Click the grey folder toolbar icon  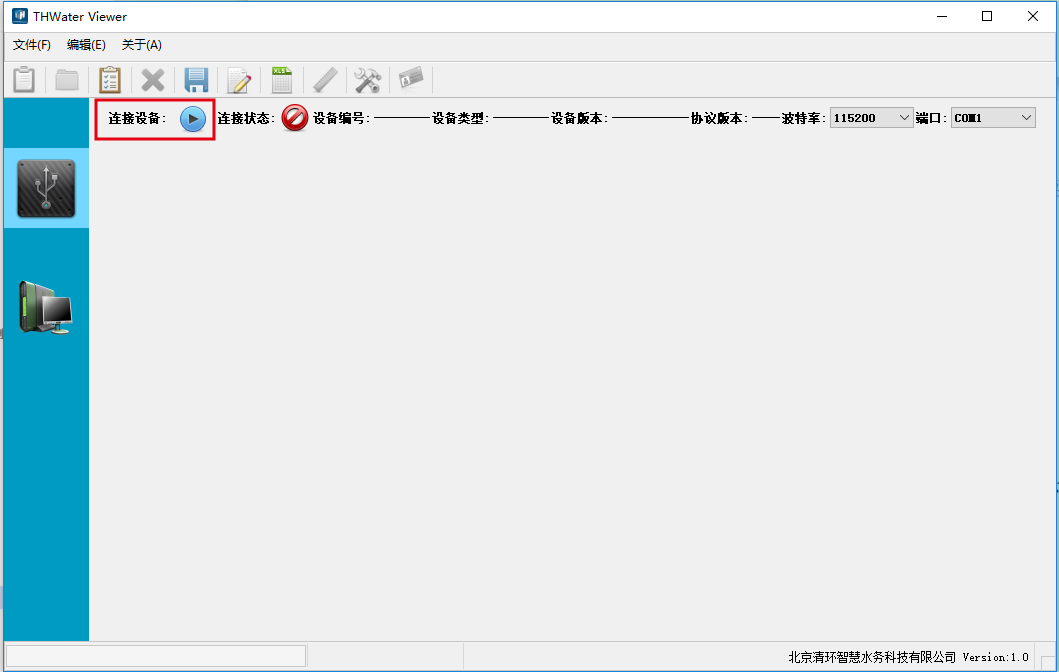[67, 80]
